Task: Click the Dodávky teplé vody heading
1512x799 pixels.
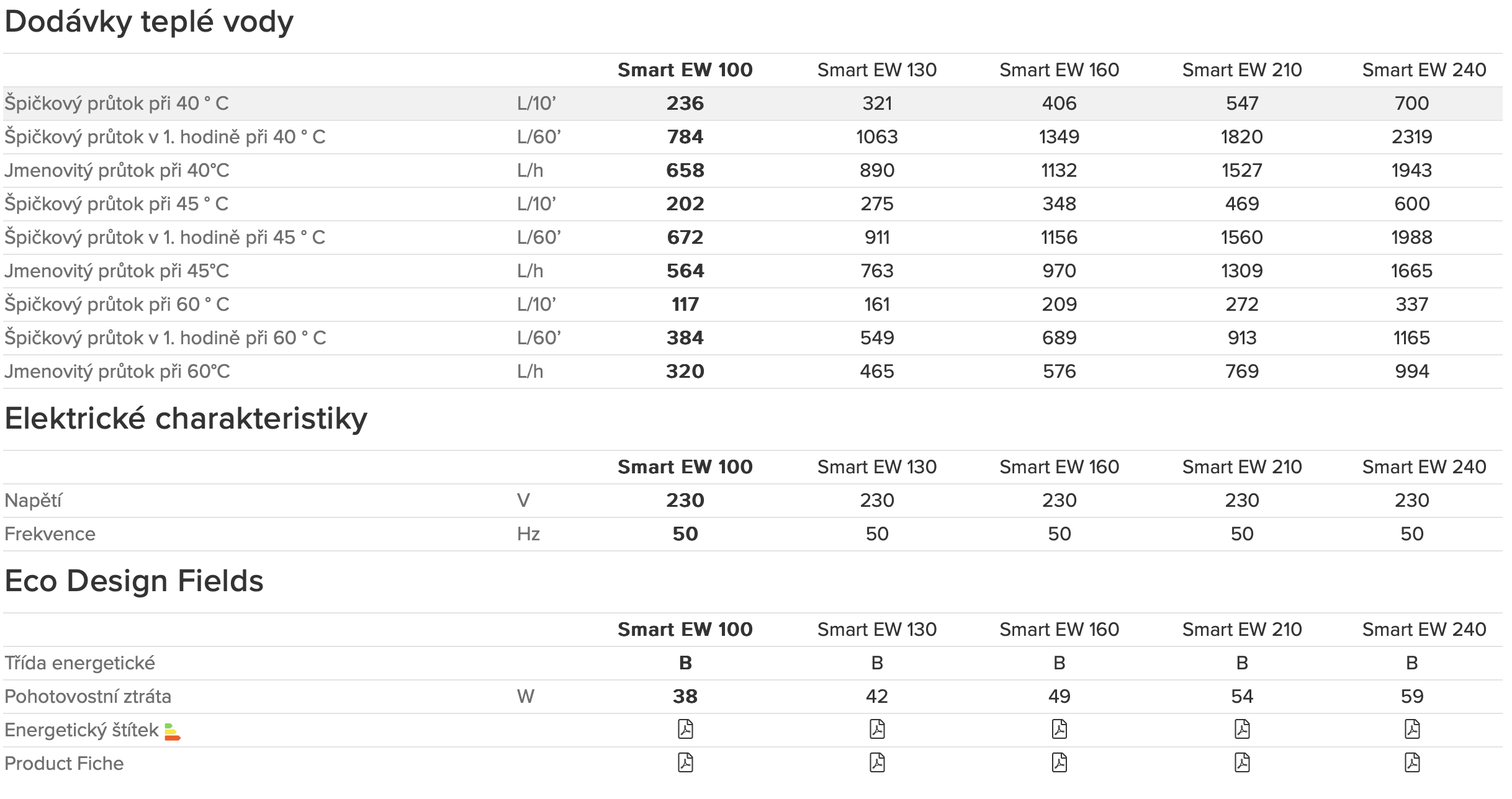Action: click(x=149, y=22)
